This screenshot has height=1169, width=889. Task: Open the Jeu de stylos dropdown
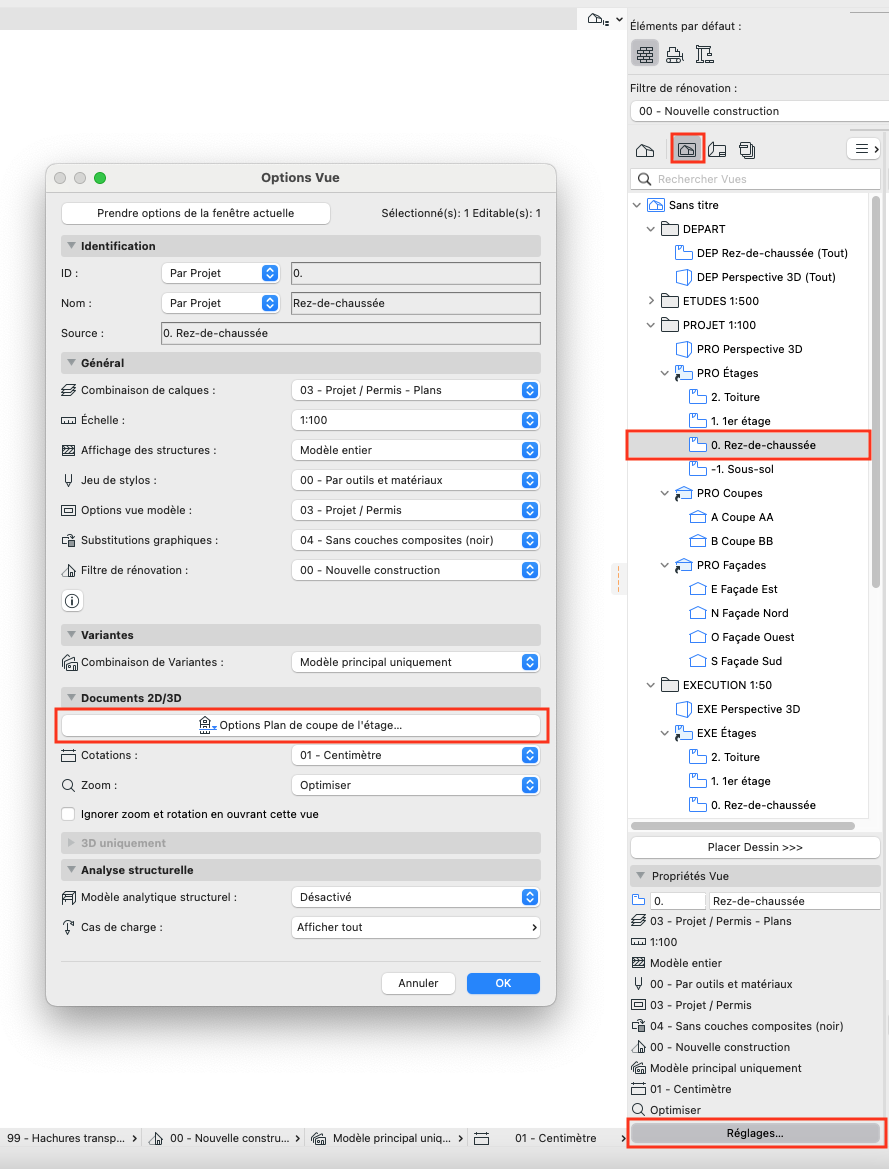(x=415, y=480)
